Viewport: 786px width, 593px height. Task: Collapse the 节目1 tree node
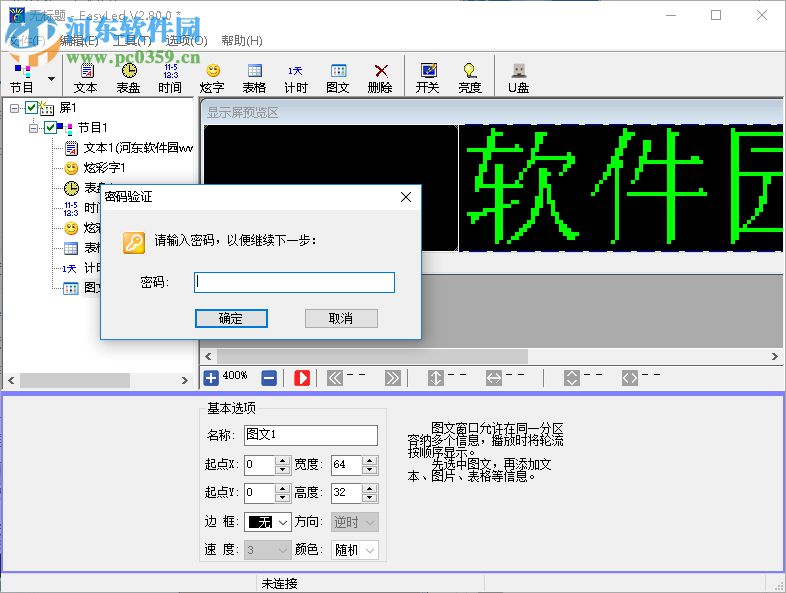pos(34,128)
